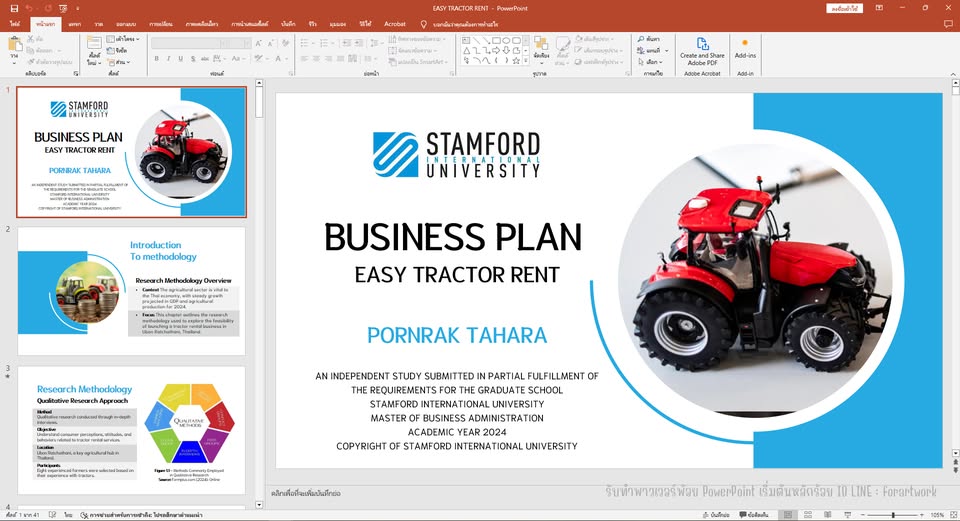The image size is (960, 521).
Task: Click the New Slide icon
Action: (94, 43)
